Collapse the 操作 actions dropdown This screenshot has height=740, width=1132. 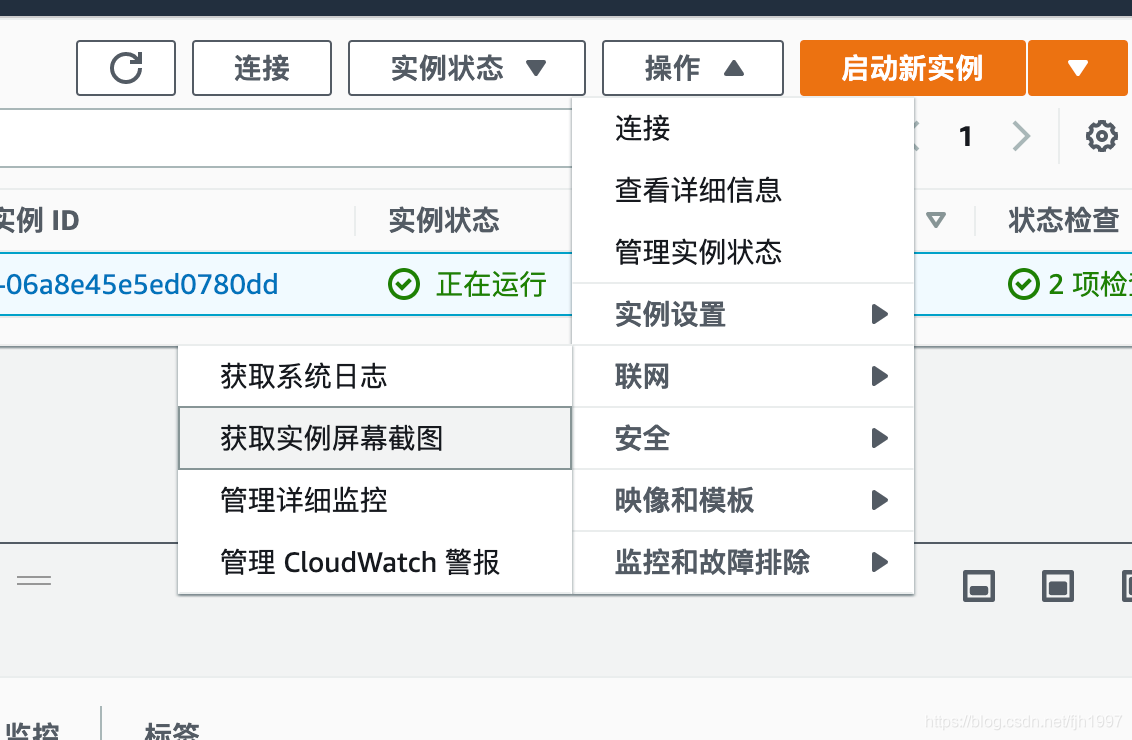click(692, 68)
